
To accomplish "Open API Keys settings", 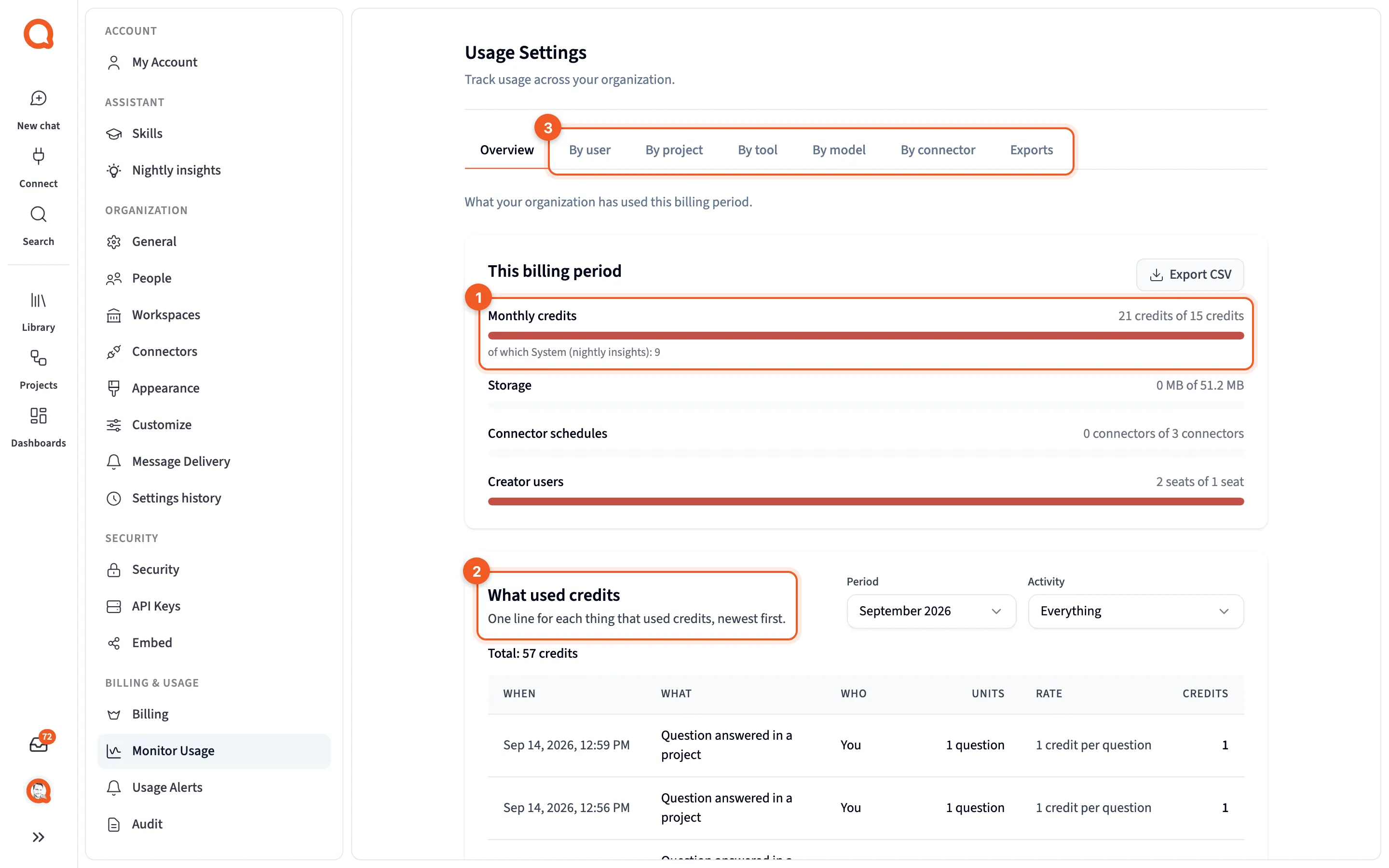I will click(214, 606).
